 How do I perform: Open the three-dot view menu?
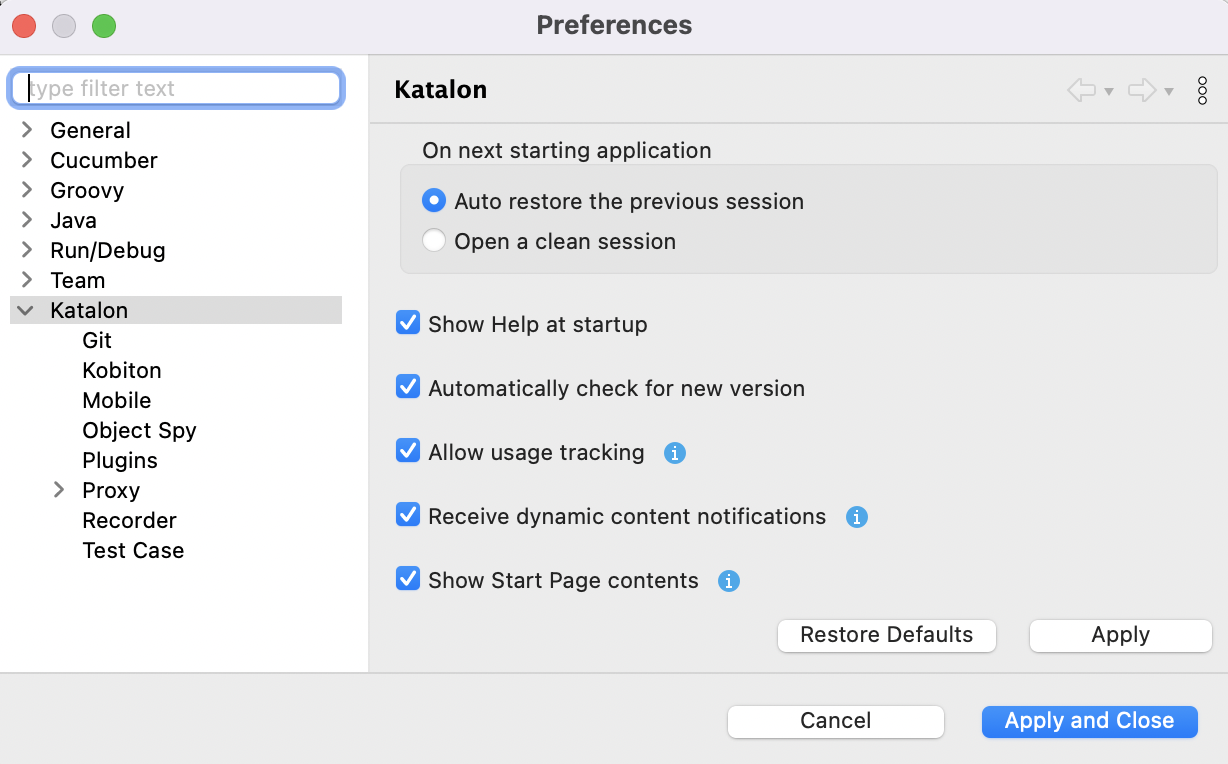pyautogui.click(x=1201, y=90)
